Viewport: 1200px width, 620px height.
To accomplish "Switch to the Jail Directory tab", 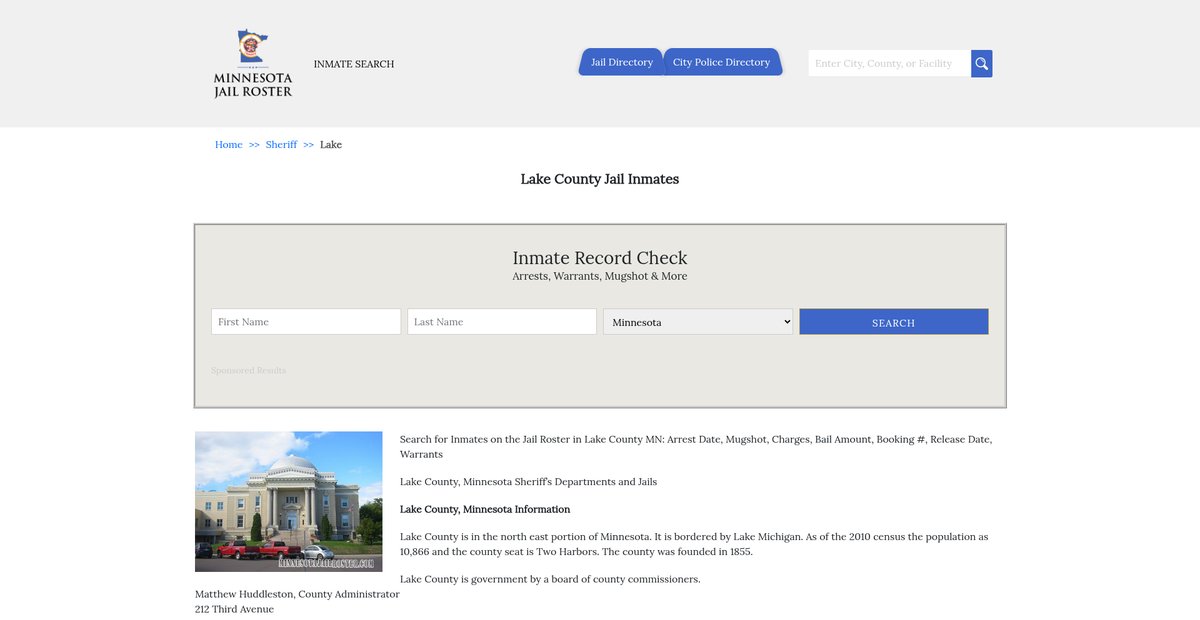I will pos(621,62).
